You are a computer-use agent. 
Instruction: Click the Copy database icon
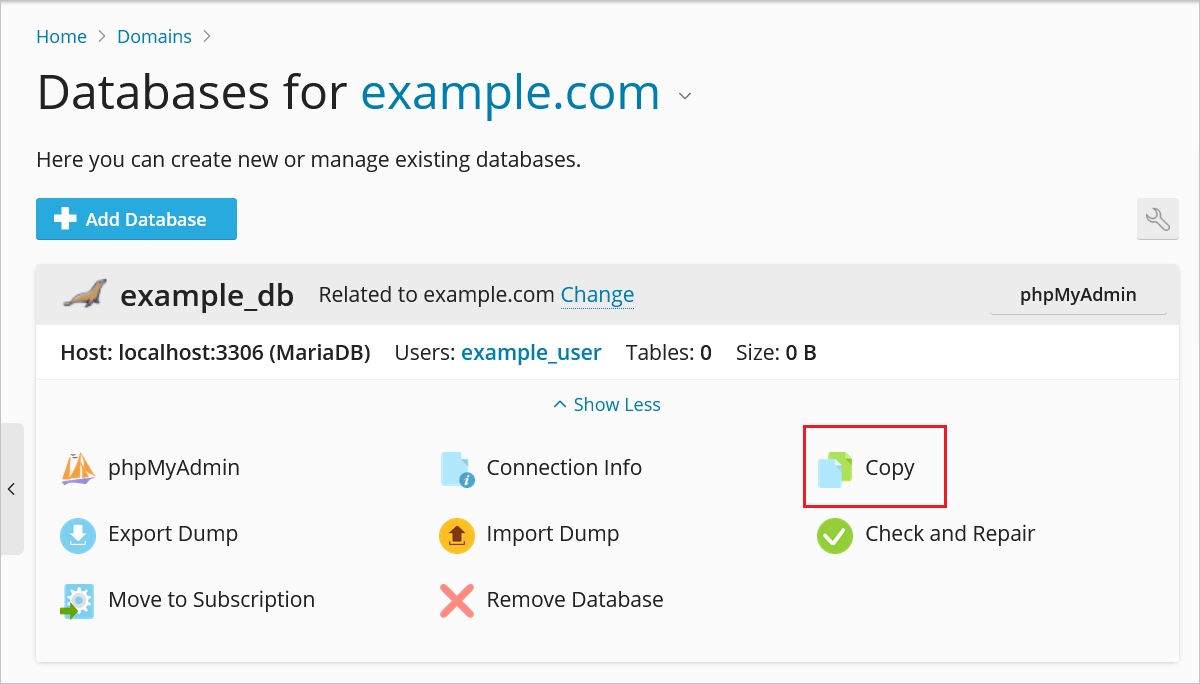click(x=834, y=469)
